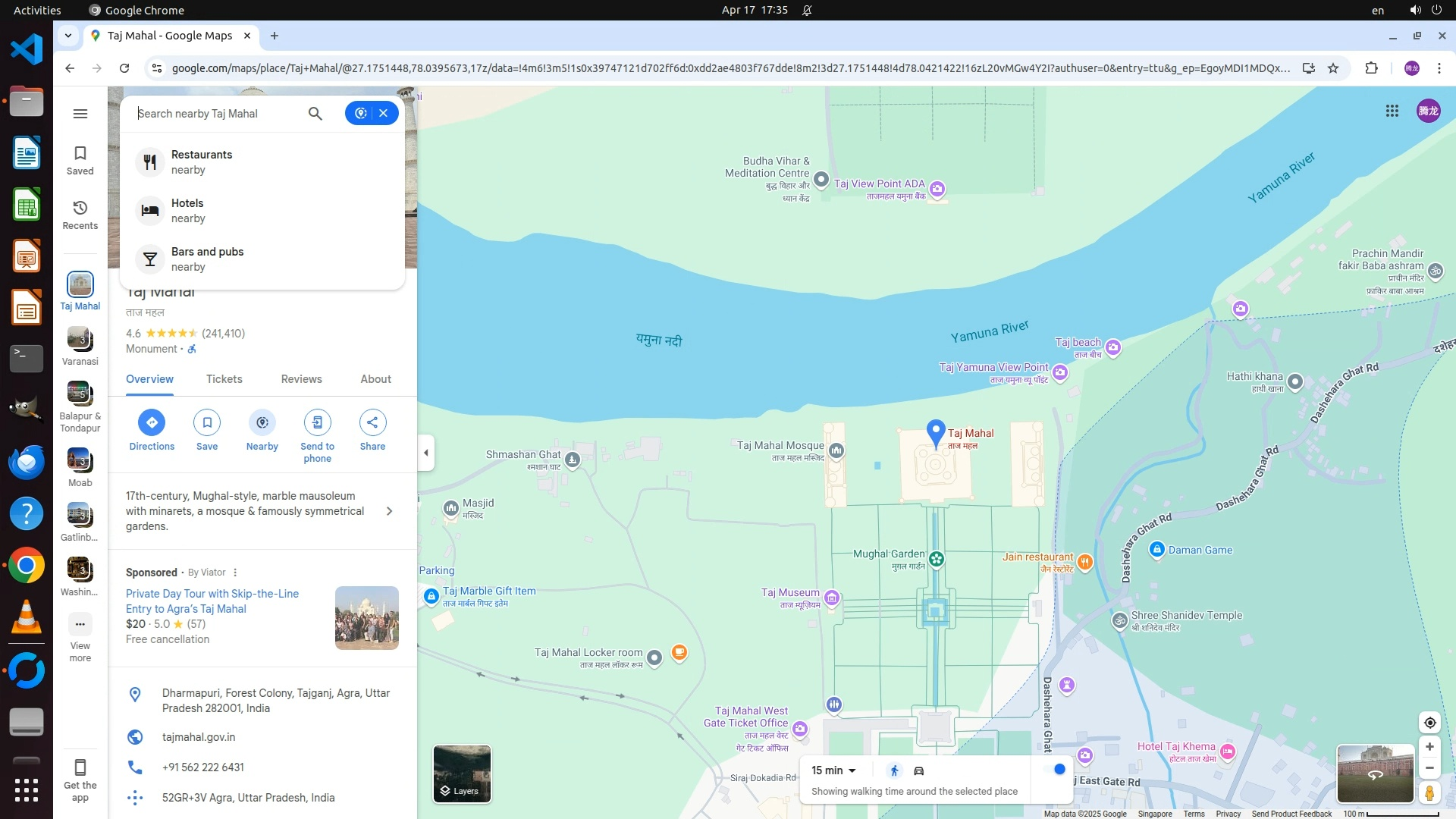Click the show-your-location map icon
Screen dimensions: 1456x819
1429,723
